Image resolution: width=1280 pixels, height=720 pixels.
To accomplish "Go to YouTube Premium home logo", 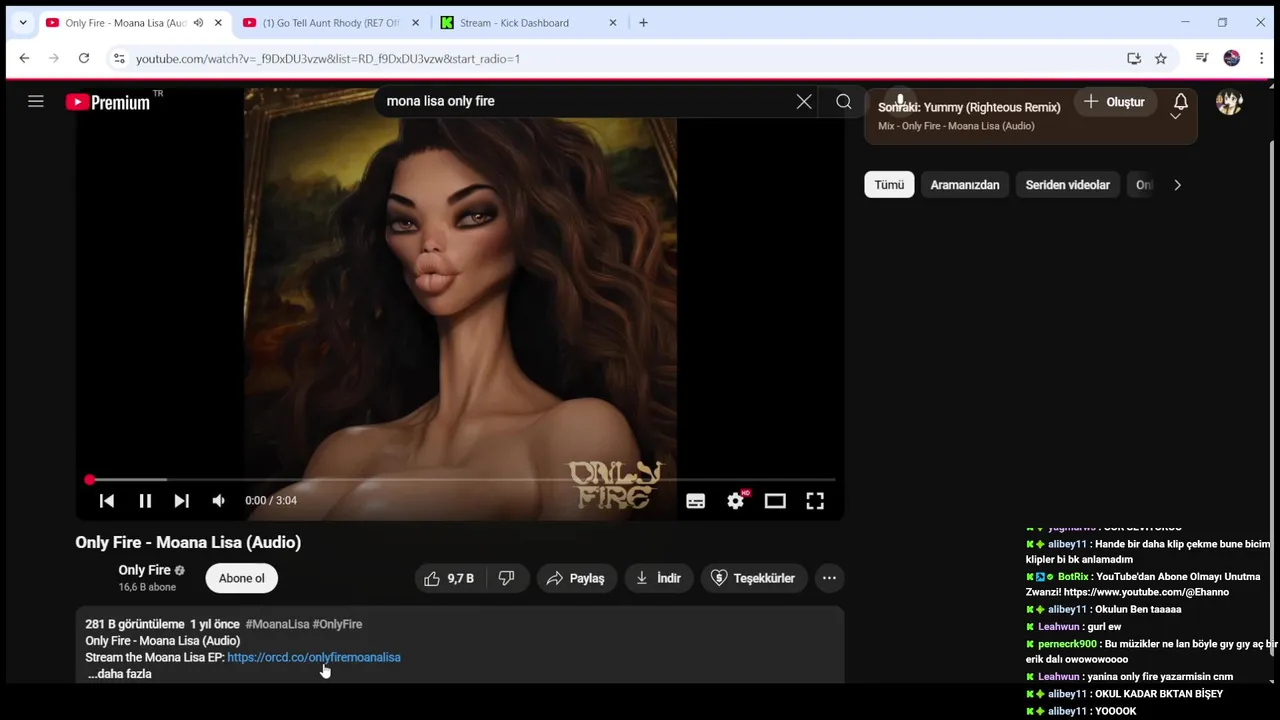I will point(108,102).
